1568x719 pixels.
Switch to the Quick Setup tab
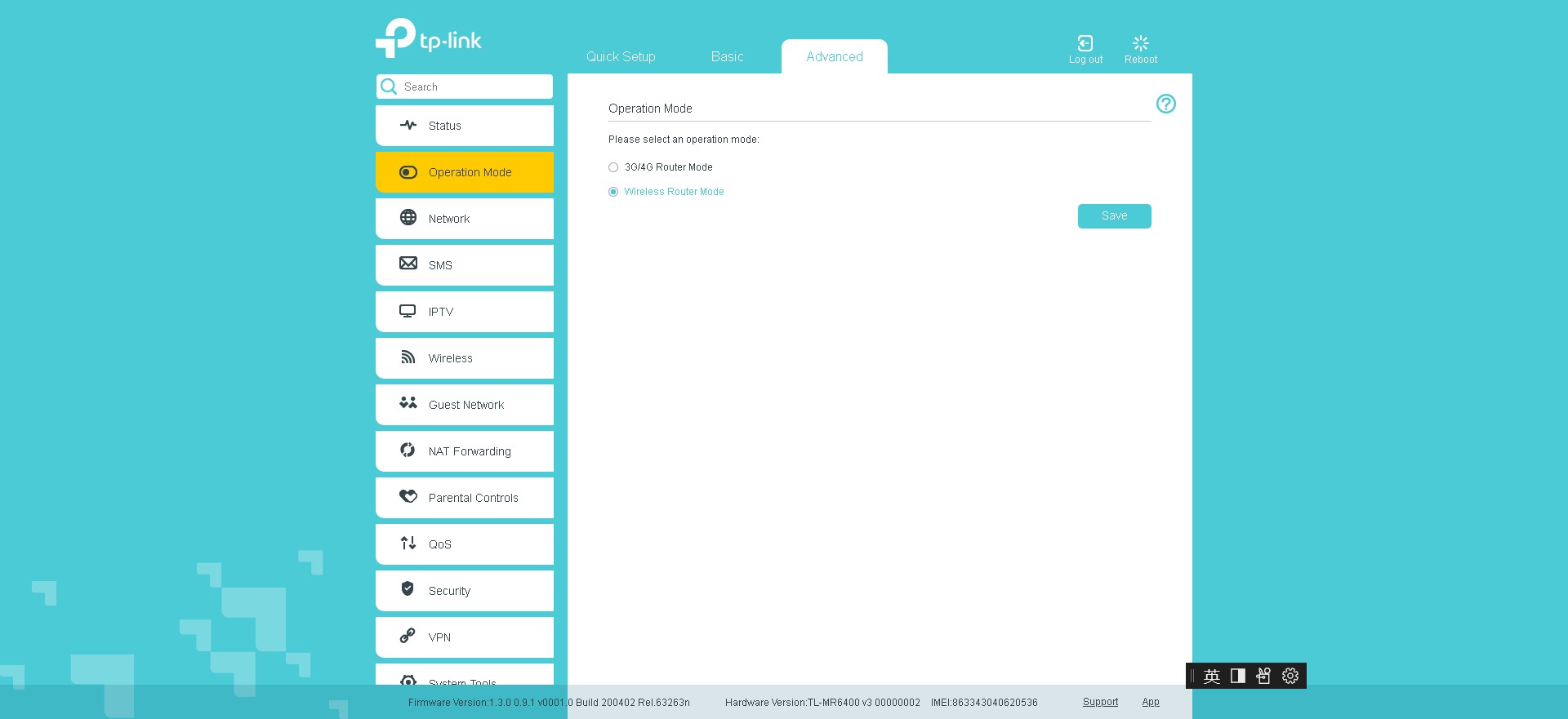pyautogui.click(x=621, y=56)
